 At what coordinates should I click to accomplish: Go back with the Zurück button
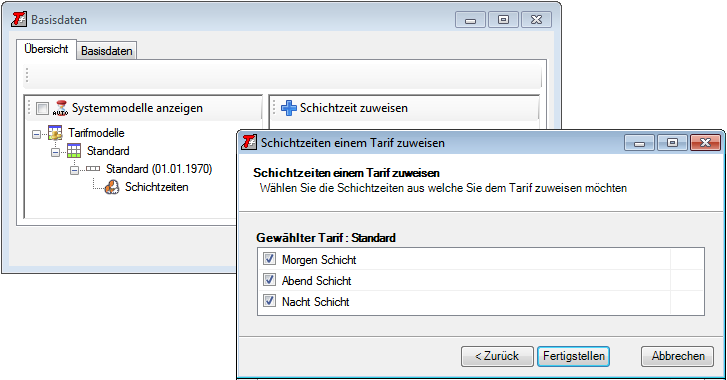pyautogui.click(x=497, y=356)
